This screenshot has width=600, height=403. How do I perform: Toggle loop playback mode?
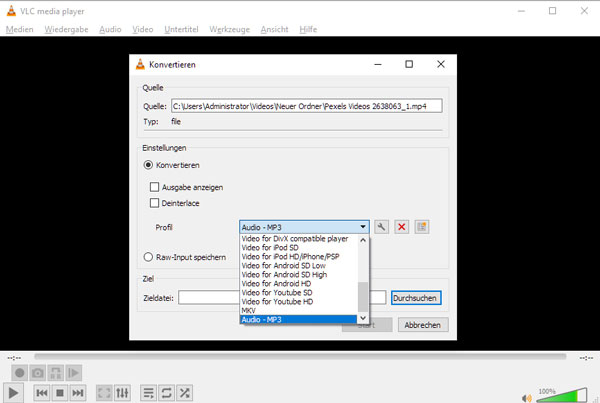click(166, 393)
